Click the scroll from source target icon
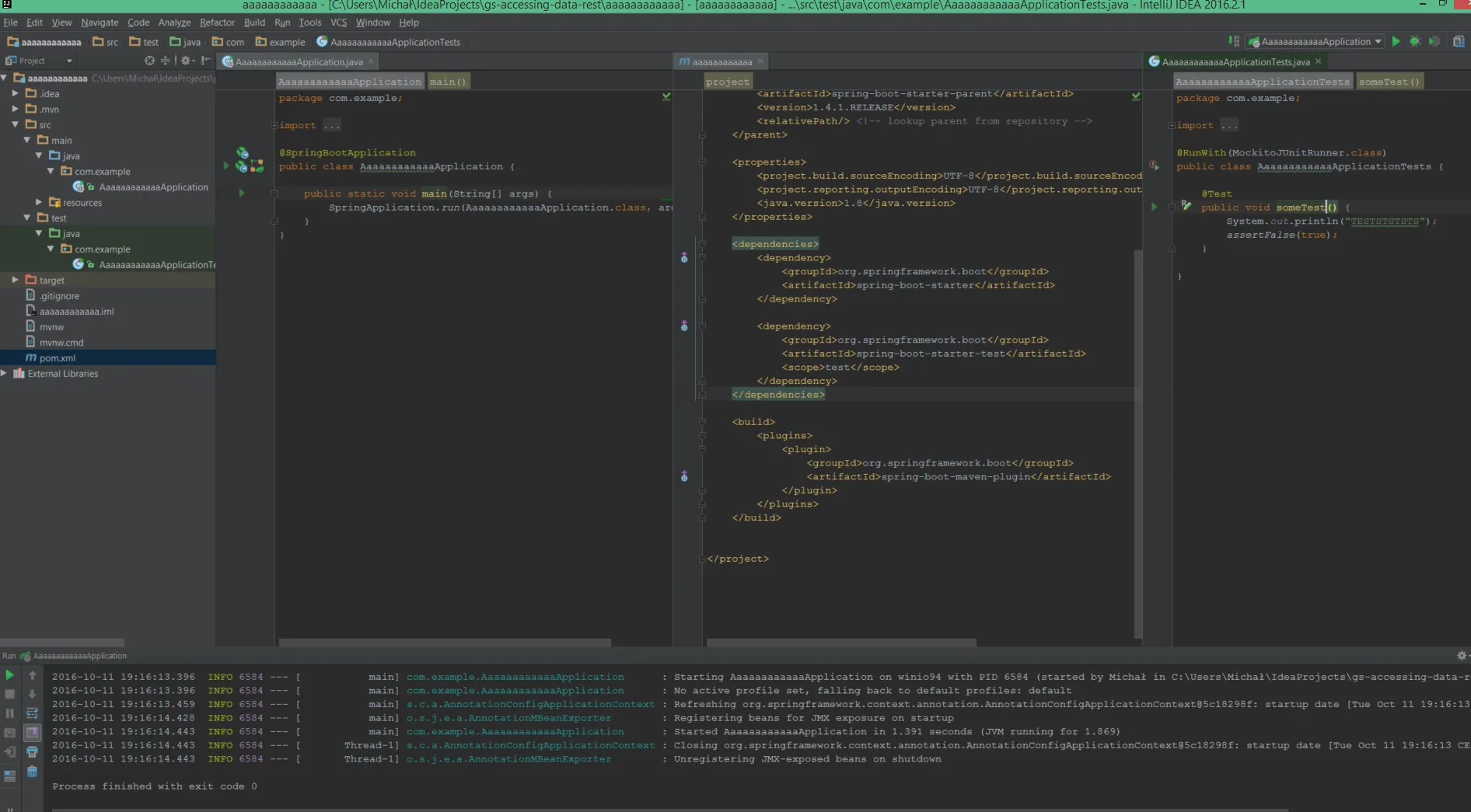 coord(149,61)
